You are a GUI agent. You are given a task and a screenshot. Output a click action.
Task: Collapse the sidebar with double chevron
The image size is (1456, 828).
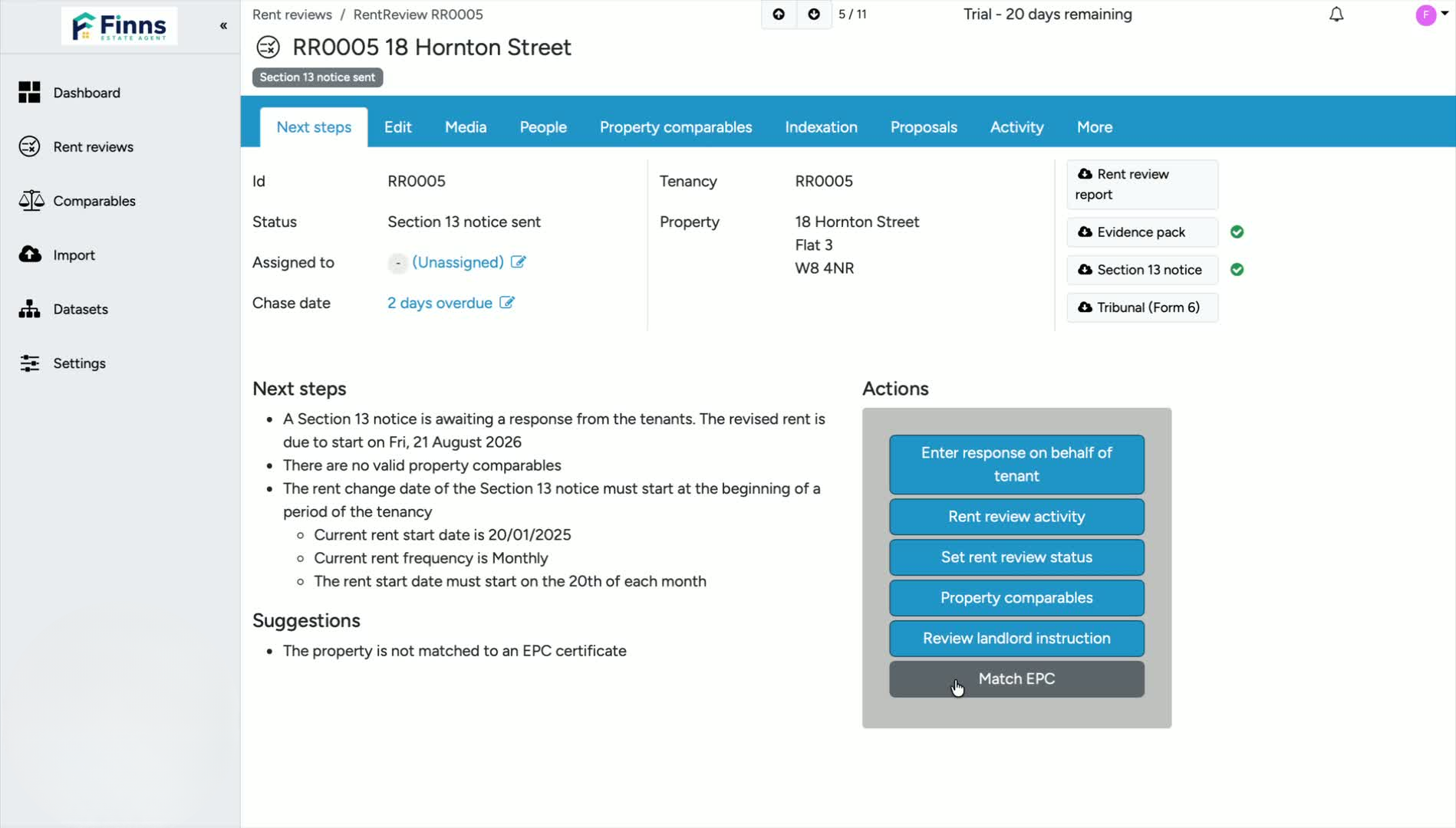pos(223,26)
